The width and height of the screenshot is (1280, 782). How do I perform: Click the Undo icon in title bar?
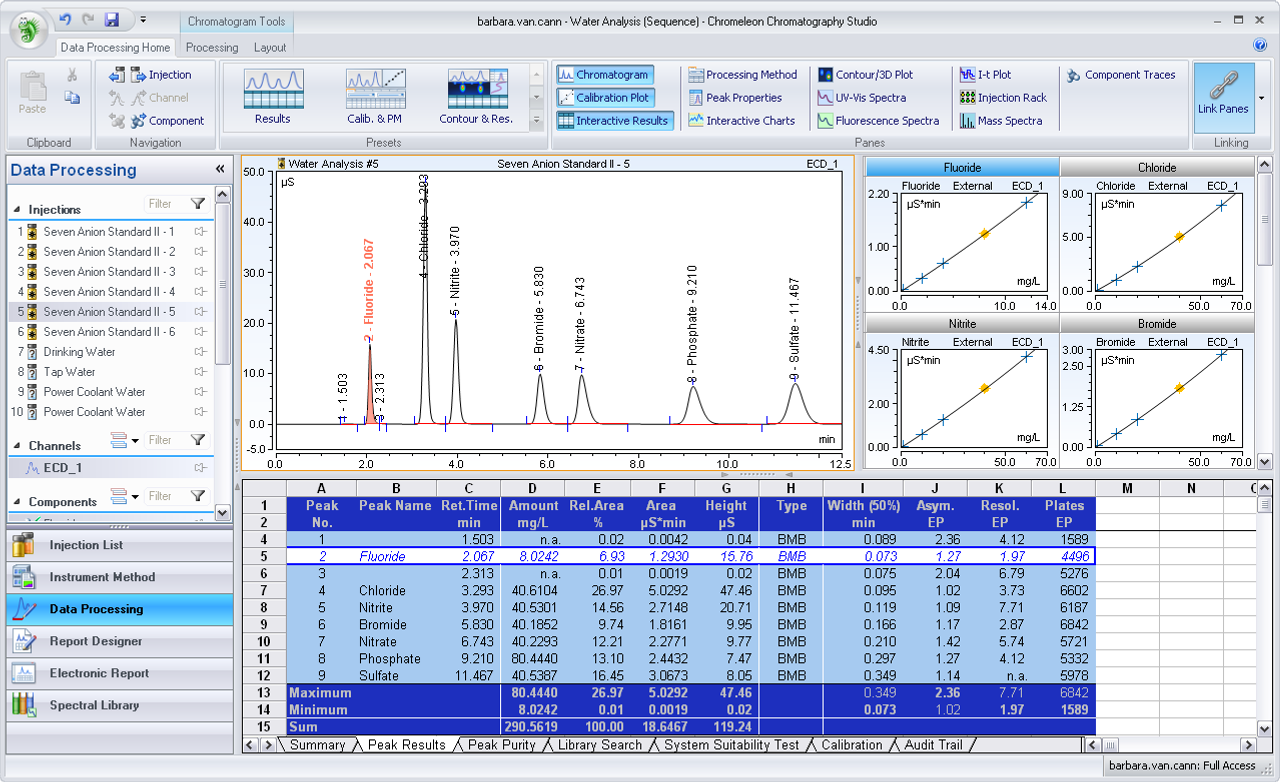click(65, 19)
